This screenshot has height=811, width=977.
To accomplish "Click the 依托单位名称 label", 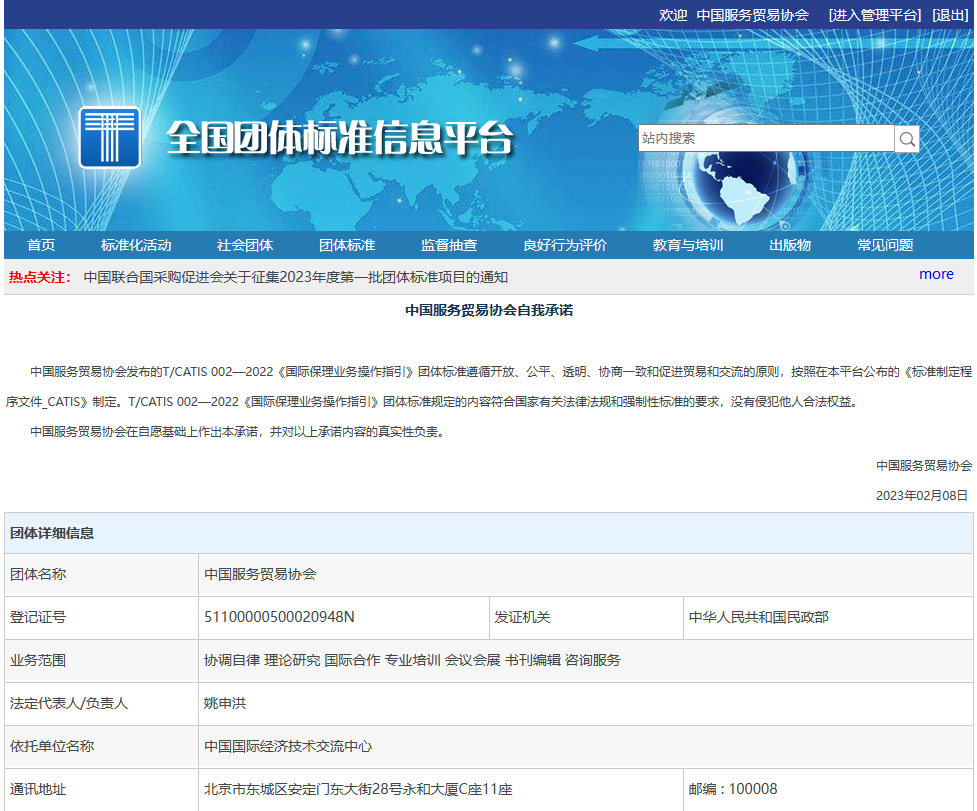I will (x=52, y=746).
